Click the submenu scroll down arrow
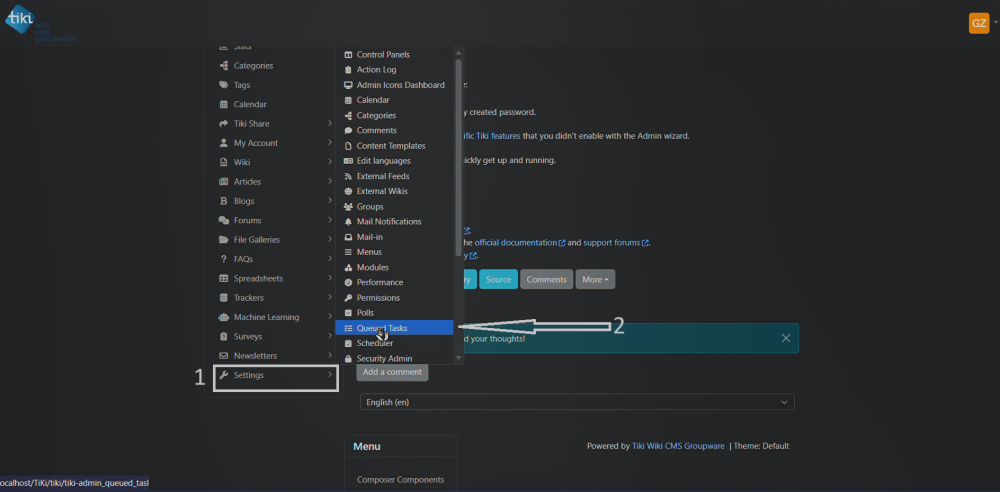1000x492 pixels. [458, 359]
